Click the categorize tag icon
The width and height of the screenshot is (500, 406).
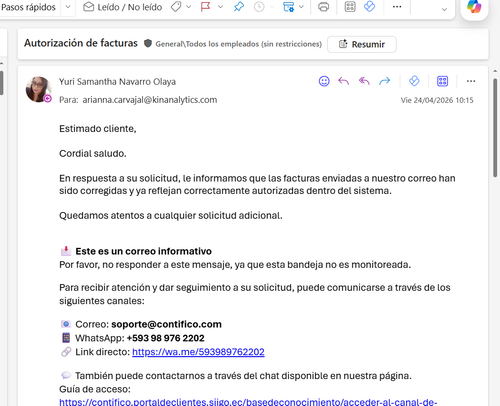click(176, 7)
